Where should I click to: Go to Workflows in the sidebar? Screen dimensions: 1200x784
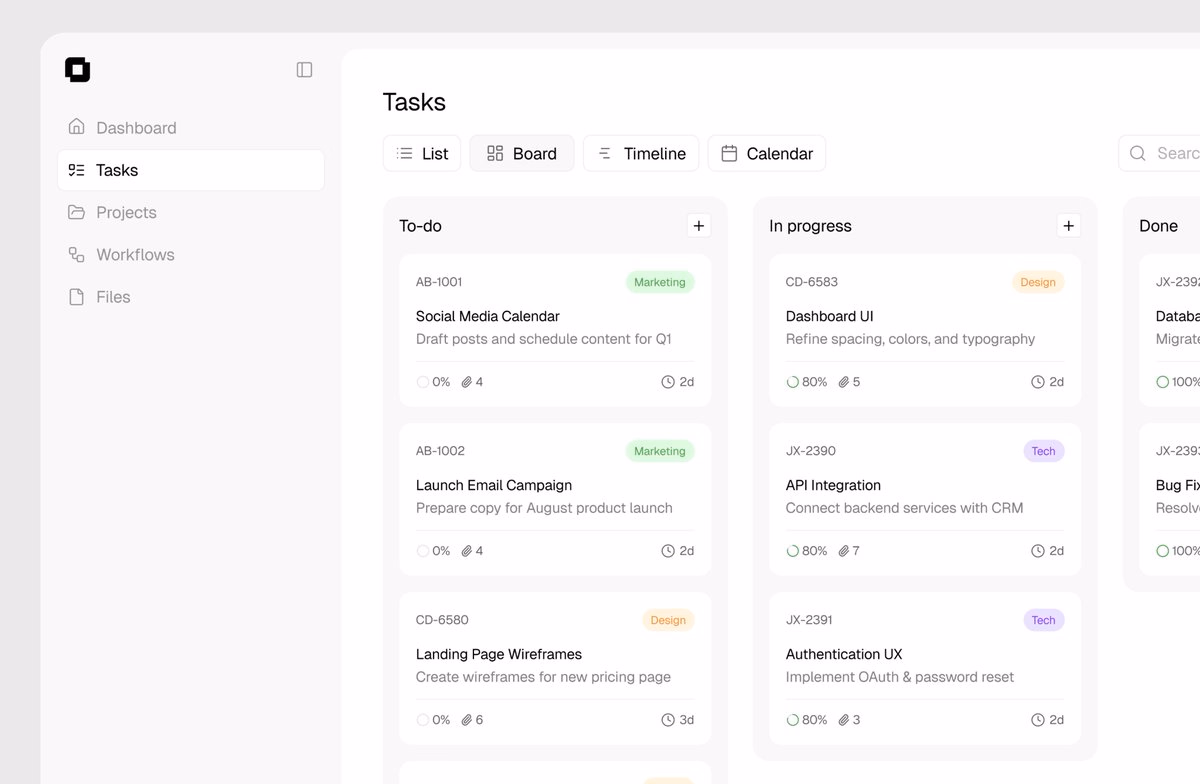click(191, 255)
